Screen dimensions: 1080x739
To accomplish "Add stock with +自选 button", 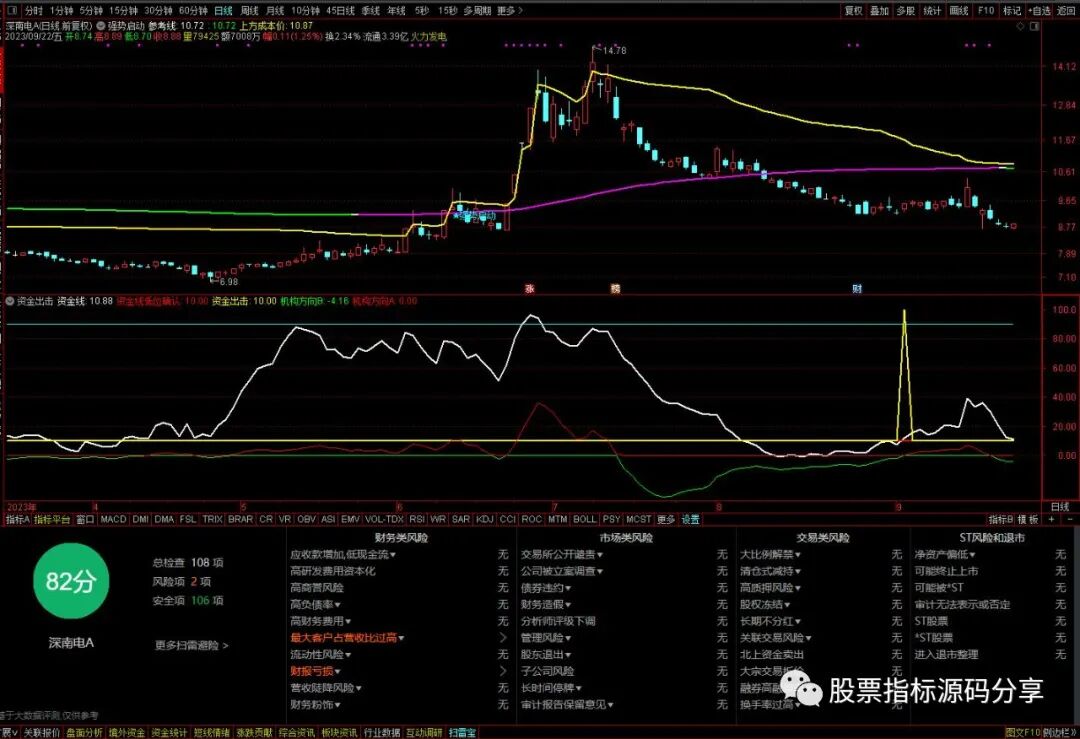I will [x=1039, y=10].
